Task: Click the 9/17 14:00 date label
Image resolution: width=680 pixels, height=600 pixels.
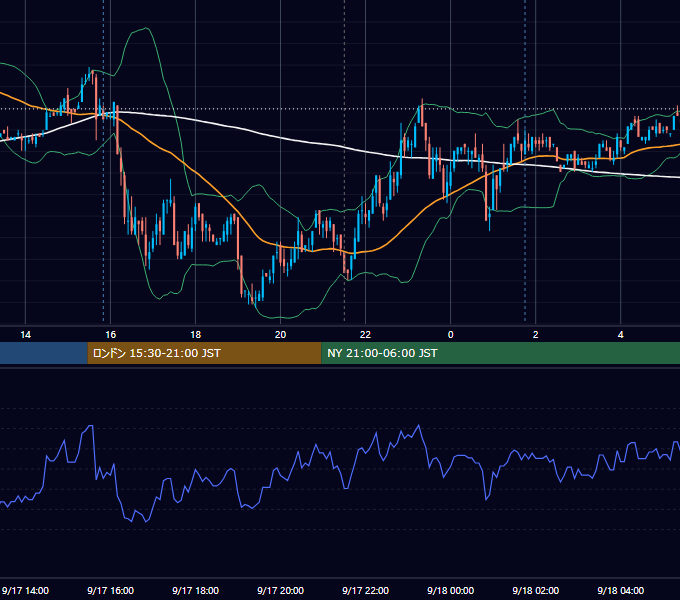Action: coord(26,590)
